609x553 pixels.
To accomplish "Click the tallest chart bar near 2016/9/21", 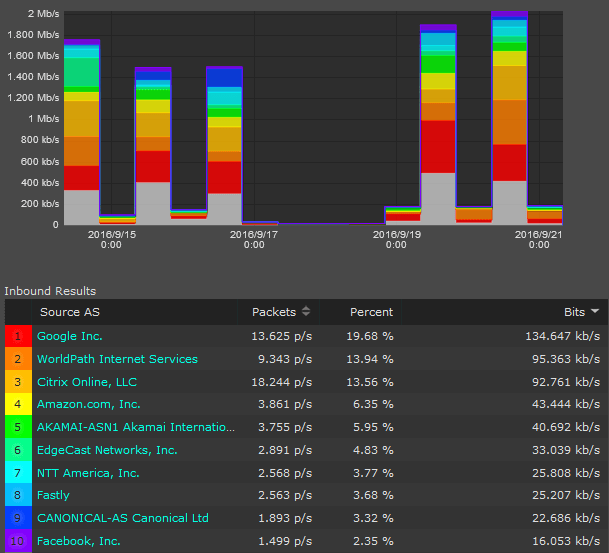I will [x=510, y=118].
